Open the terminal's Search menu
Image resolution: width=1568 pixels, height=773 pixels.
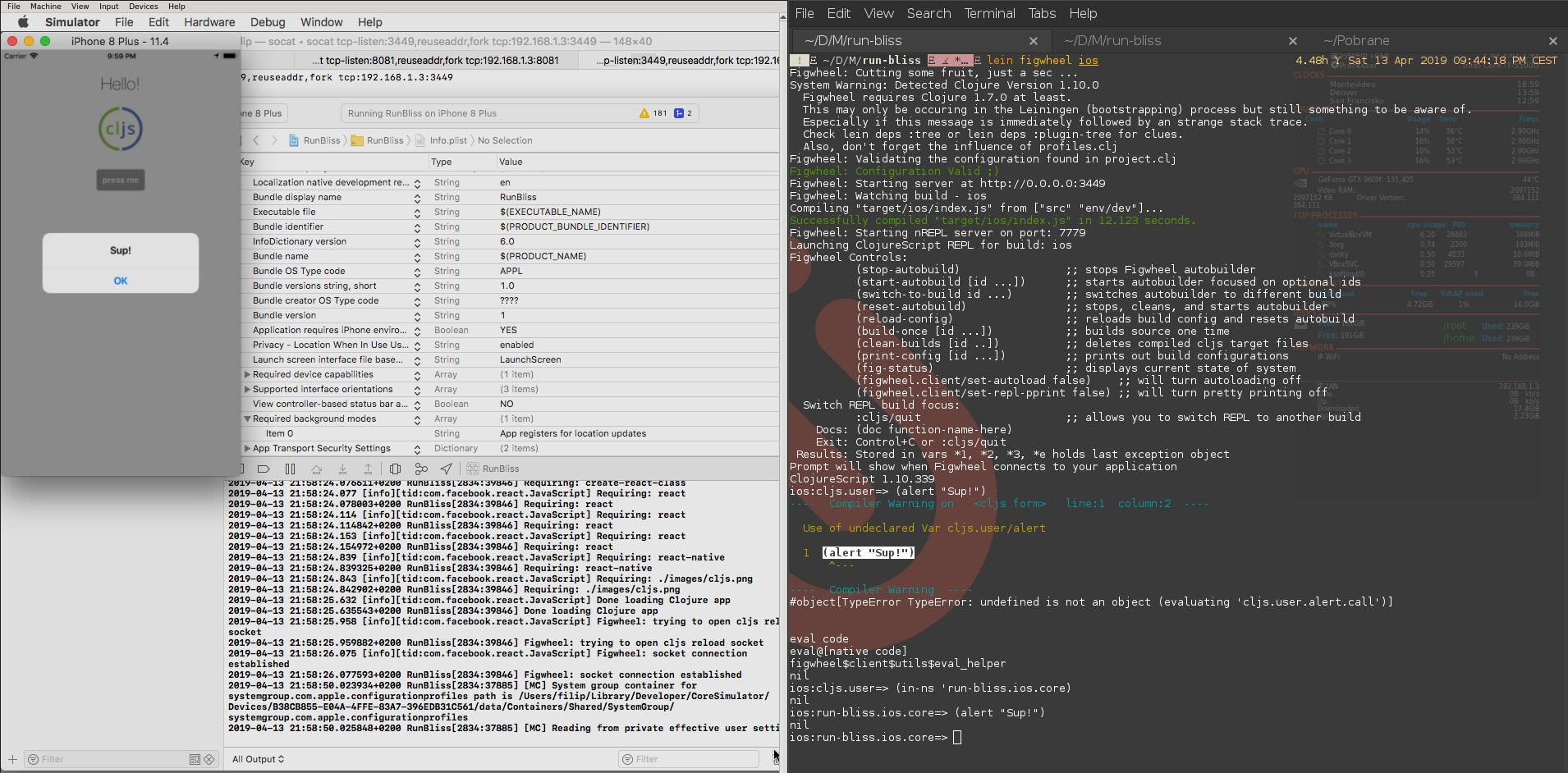(x=928, y=13)
